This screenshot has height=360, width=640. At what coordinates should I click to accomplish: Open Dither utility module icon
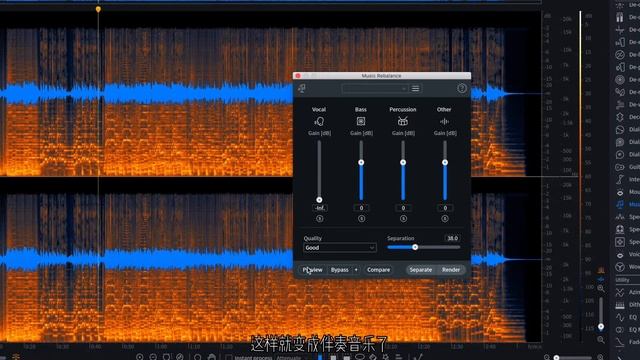(620, 304)
